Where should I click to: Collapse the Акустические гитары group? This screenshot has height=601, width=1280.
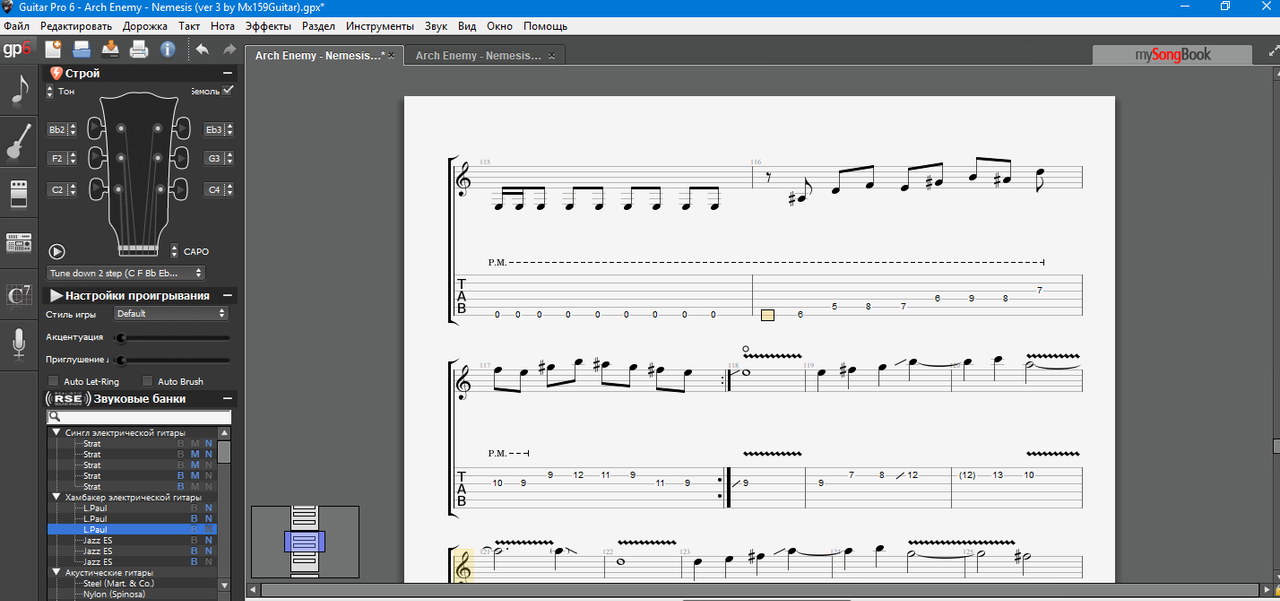point(57,572)
